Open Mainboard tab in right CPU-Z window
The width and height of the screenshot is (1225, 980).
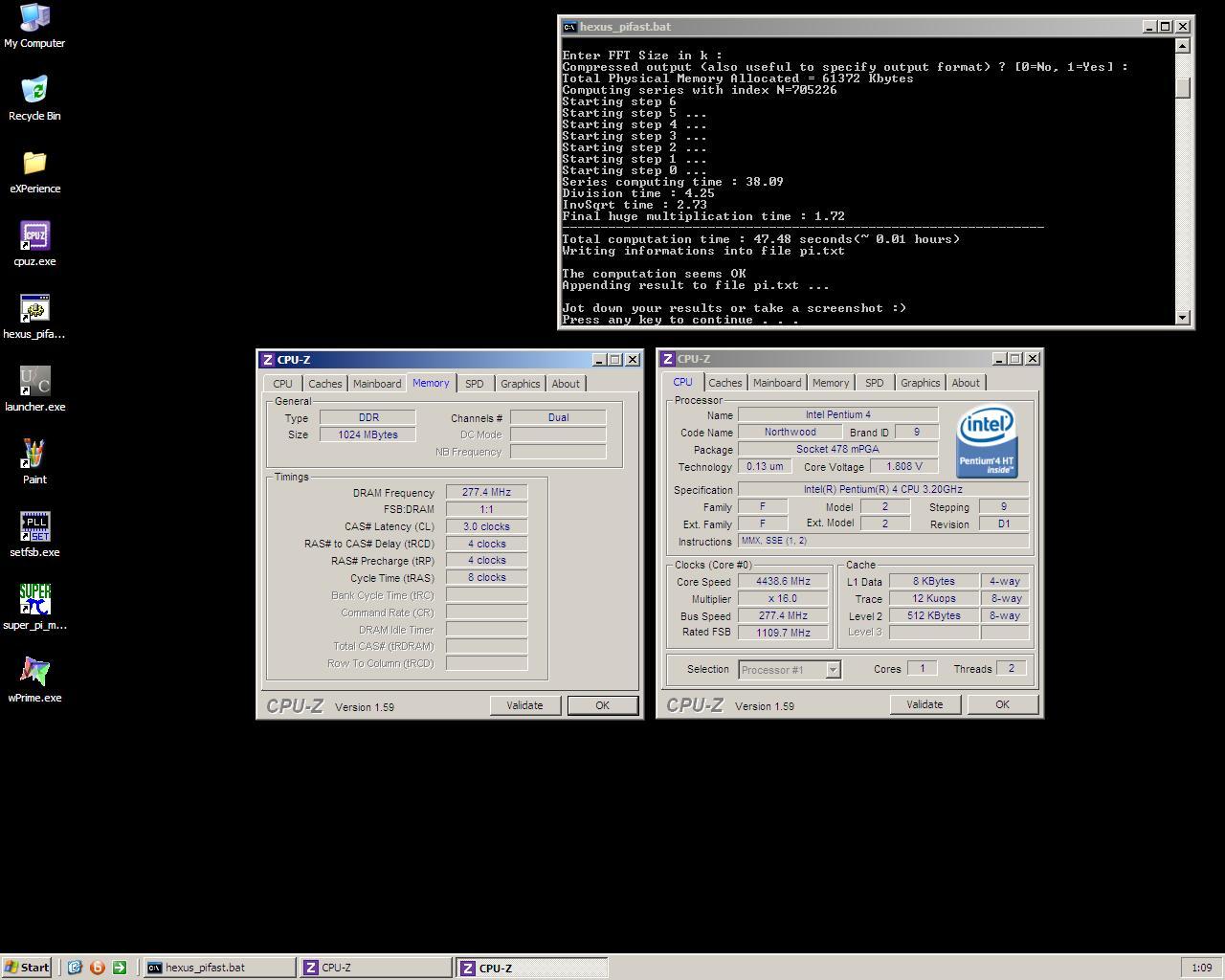(777, 383)
